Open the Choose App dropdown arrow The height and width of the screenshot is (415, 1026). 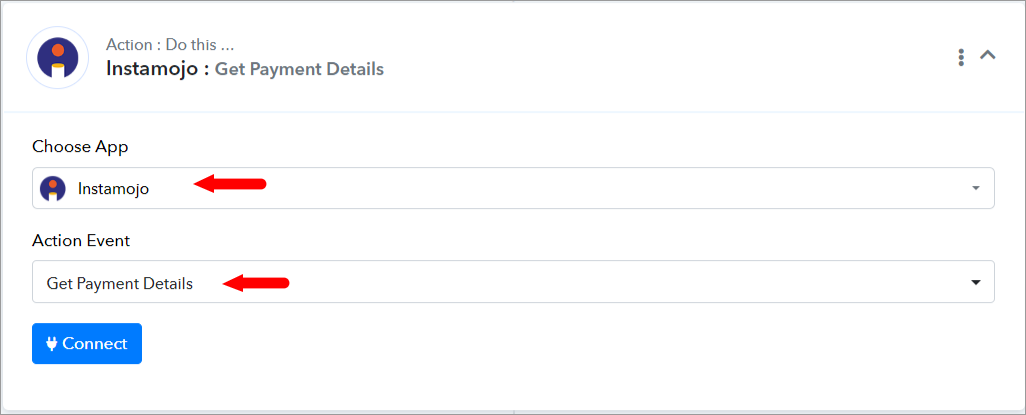976,189
